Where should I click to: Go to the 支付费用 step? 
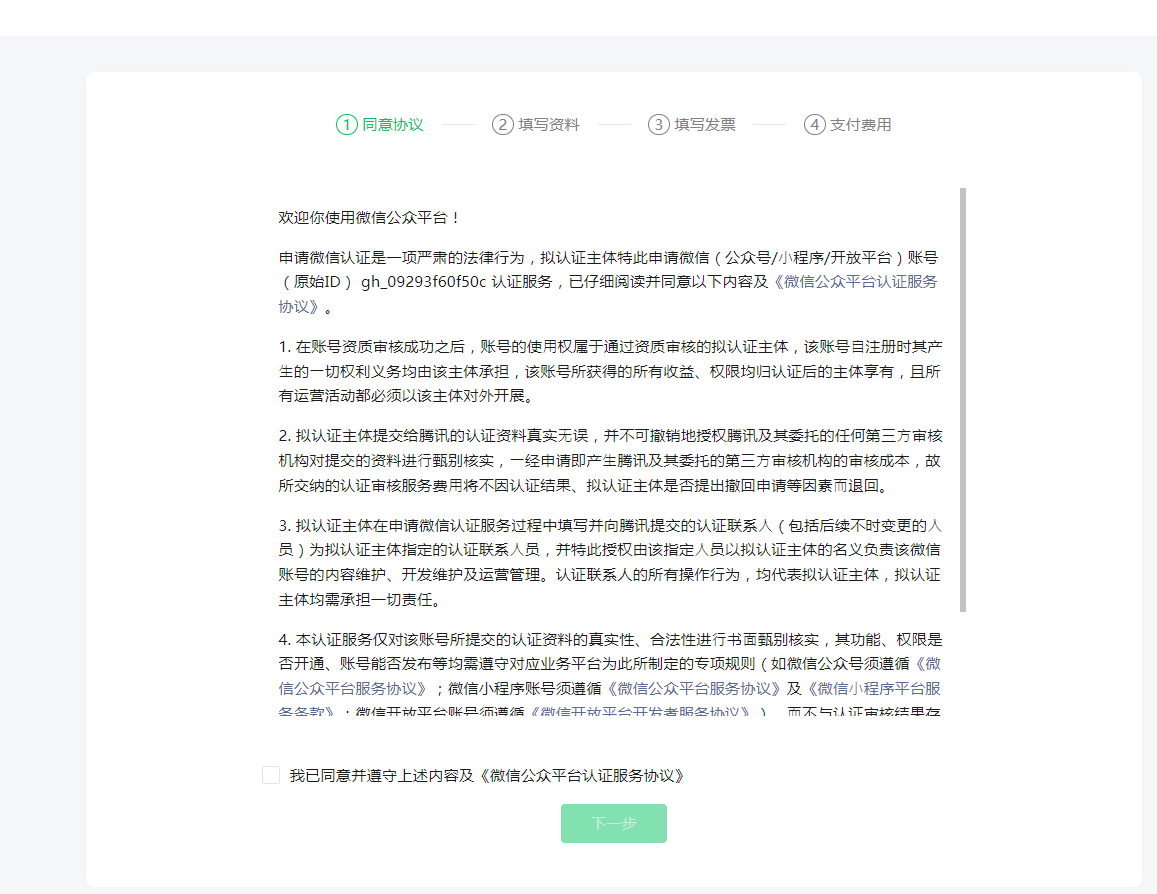pos(861,125)
